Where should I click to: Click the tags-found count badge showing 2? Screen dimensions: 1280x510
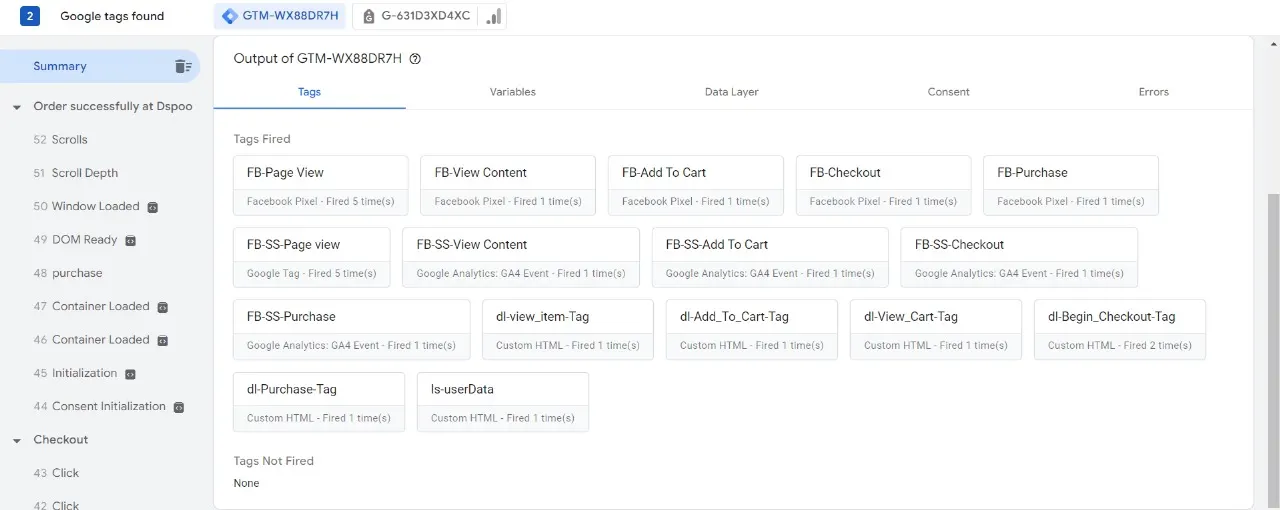[x=30, y=16]
